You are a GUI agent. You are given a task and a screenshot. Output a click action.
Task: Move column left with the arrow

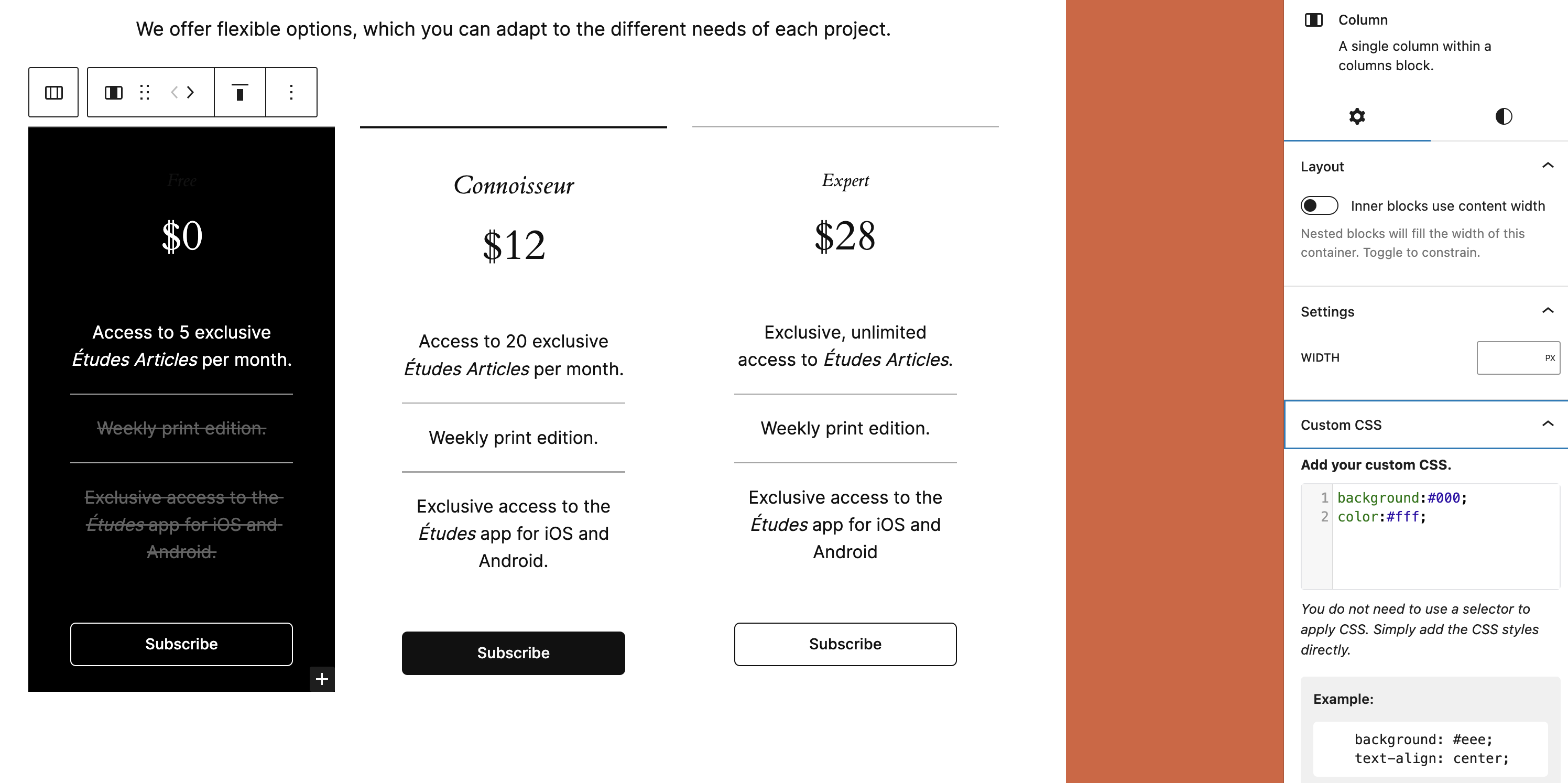[175, 93]
